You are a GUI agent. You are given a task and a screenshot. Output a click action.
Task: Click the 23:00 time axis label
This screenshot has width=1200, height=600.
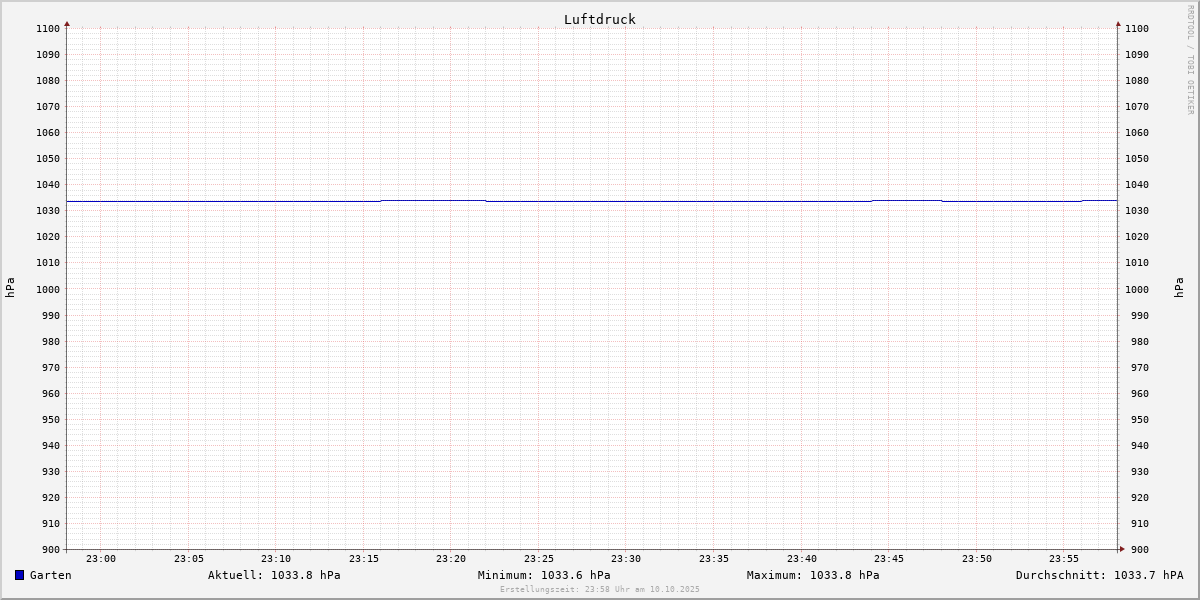click(101, 559)
